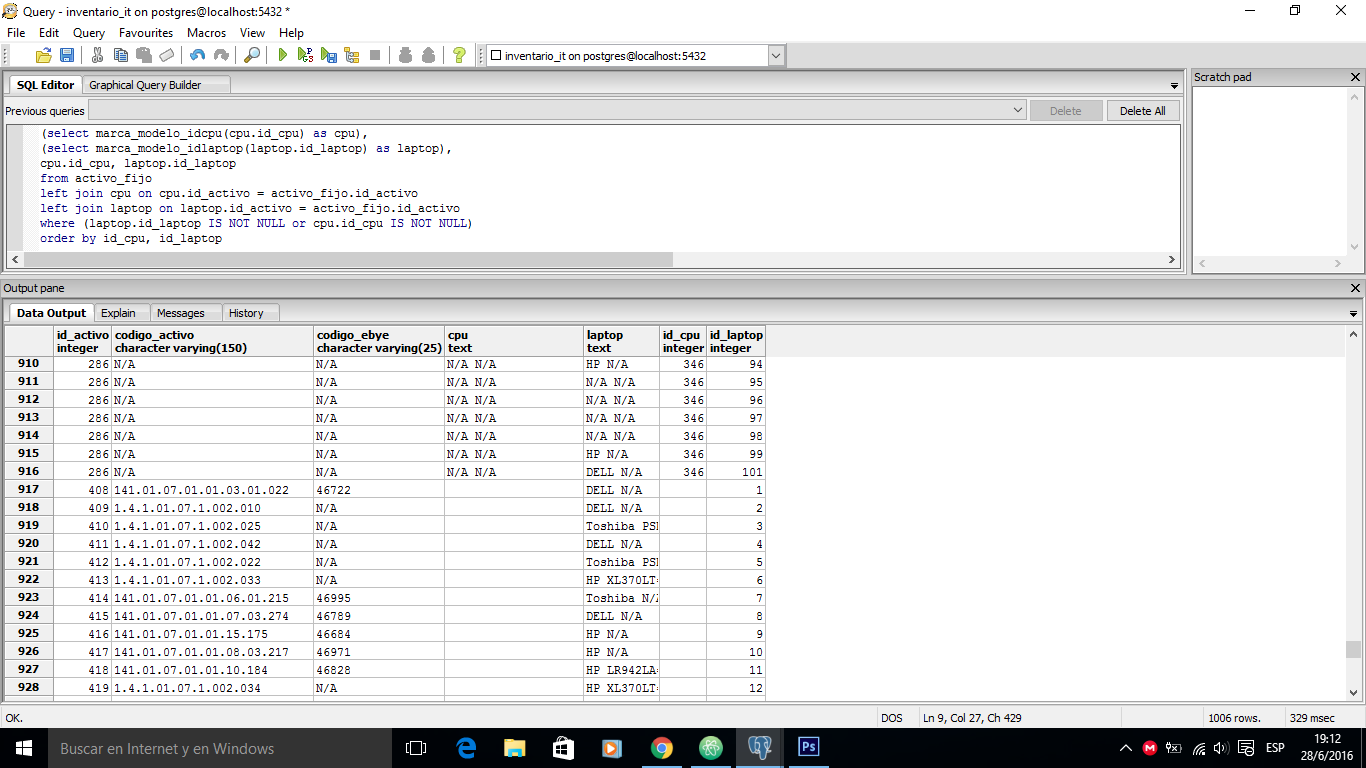1366x768 pixels.
Task: Click the 'Buscar en Internet y en Windows' search box
Action: (220, 748)
